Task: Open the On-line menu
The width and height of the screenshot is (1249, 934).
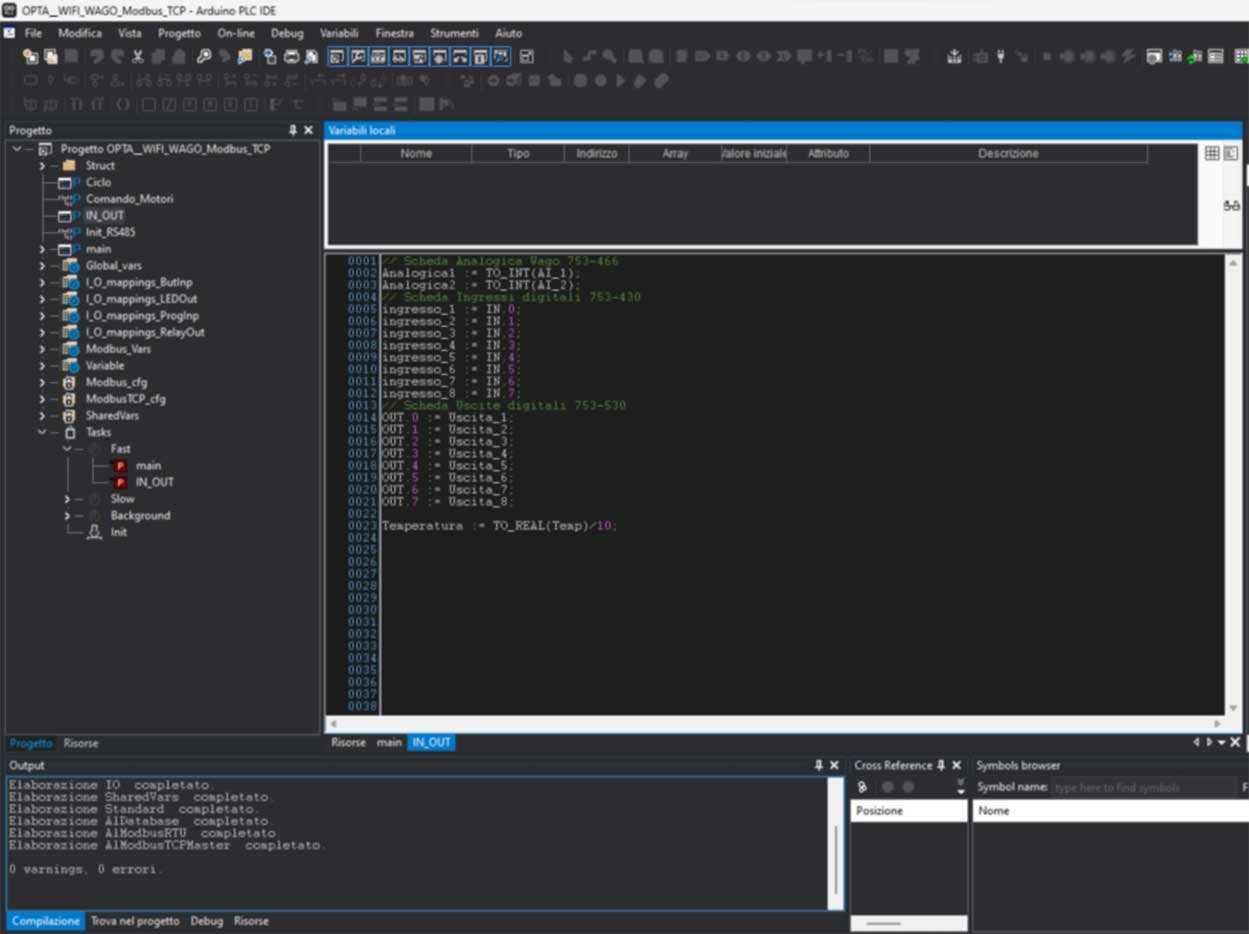Action: [x=236, y=33]
